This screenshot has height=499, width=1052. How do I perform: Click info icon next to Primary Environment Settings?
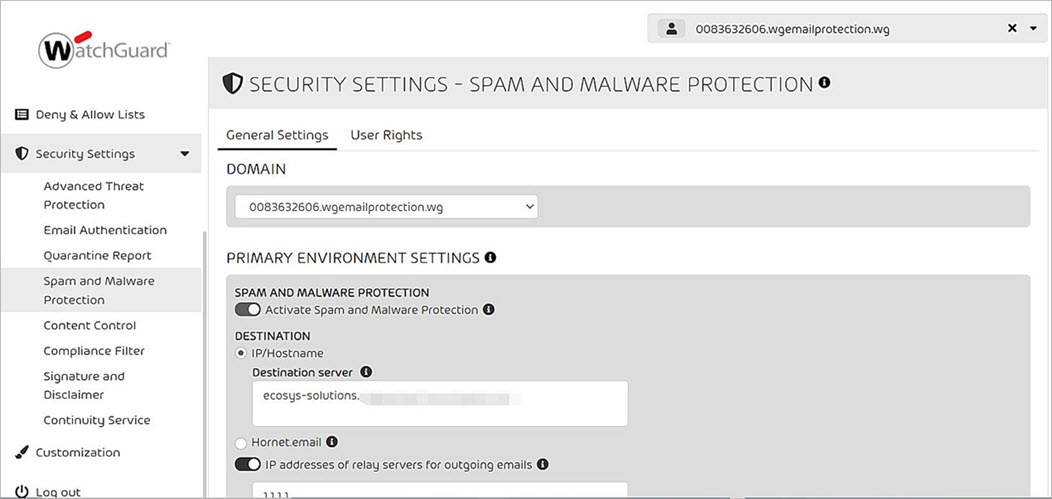tap(490, 258)
